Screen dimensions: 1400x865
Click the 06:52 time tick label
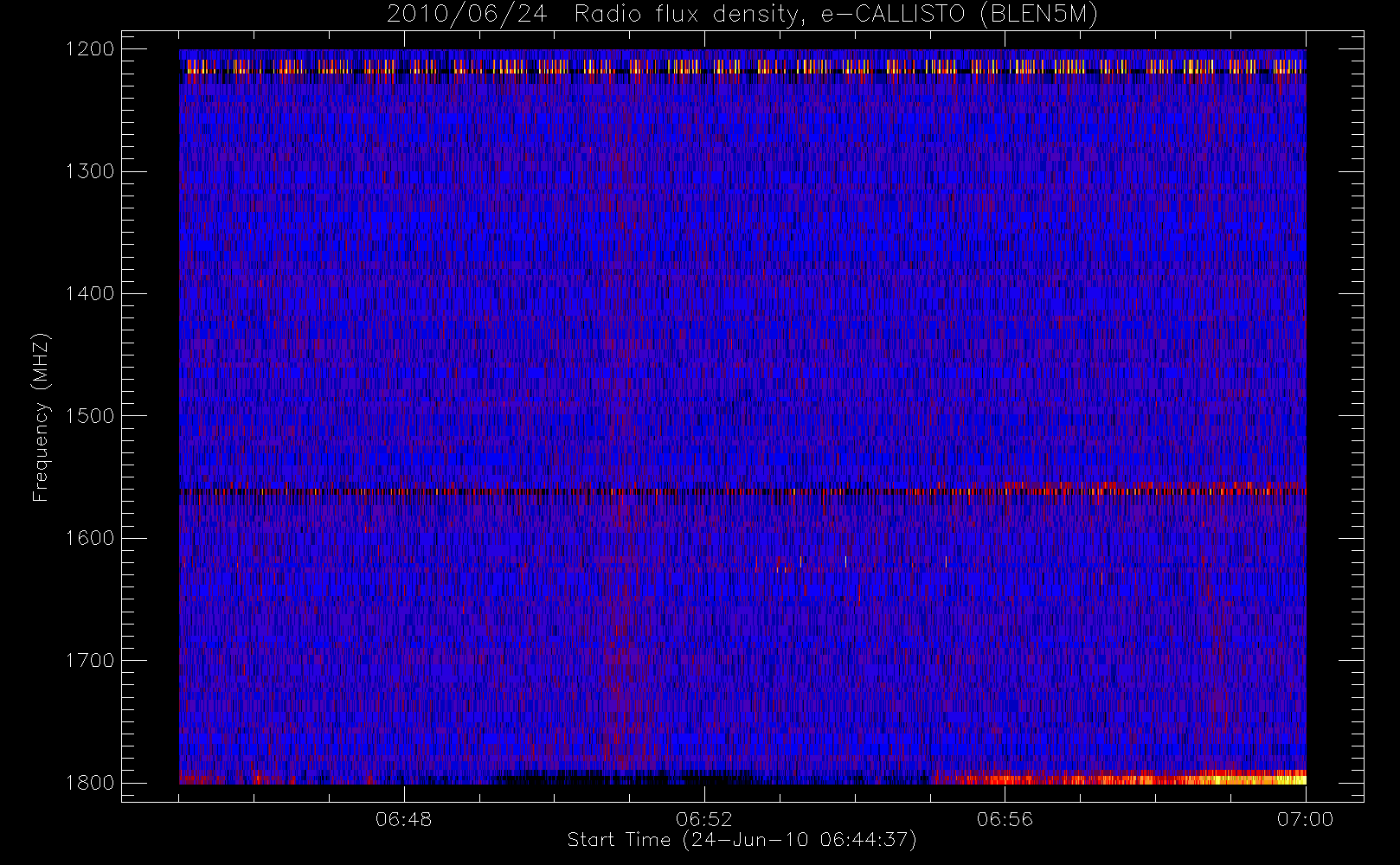pyautogui.click(x=704, y=819)
